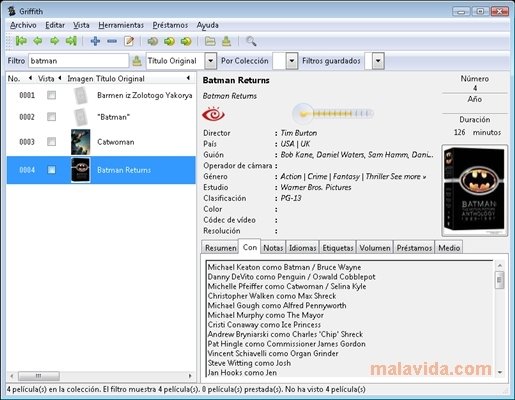
Task: Click the See more genre link
Action: (x=408, y=177)
